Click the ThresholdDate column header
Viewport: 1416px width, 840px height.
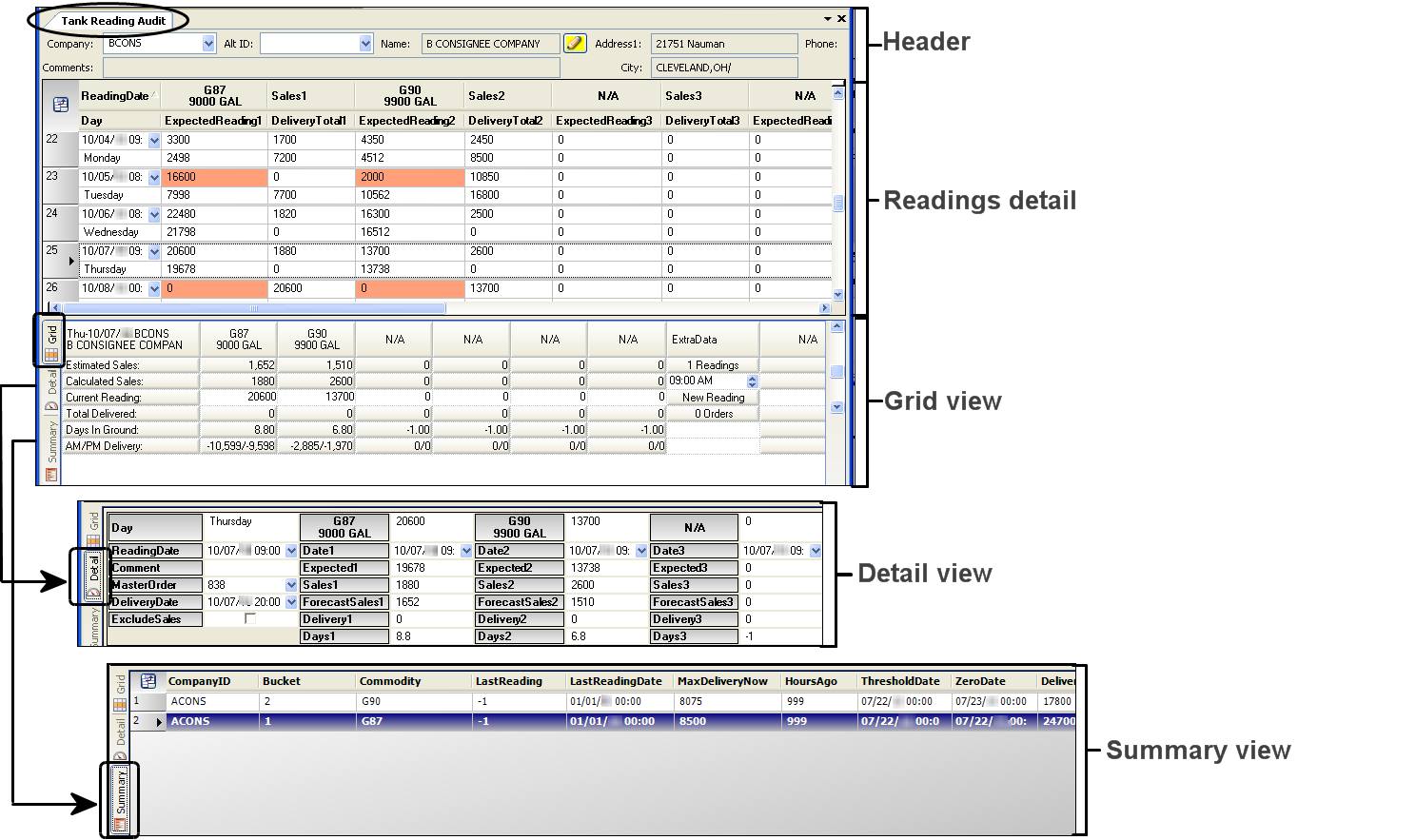point(904,681)
